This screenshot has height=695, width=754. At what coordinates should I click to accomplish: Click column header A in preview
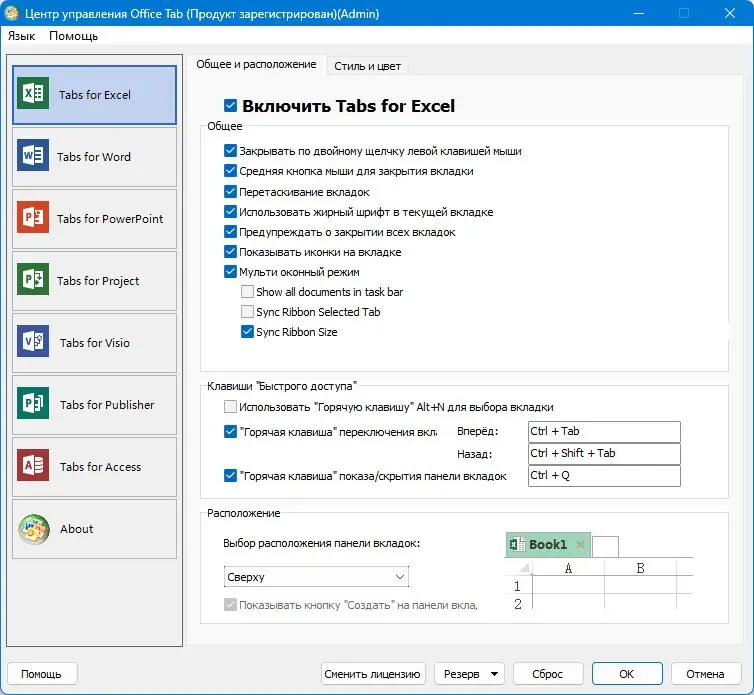pyautogui.click(x=568, y=569)
